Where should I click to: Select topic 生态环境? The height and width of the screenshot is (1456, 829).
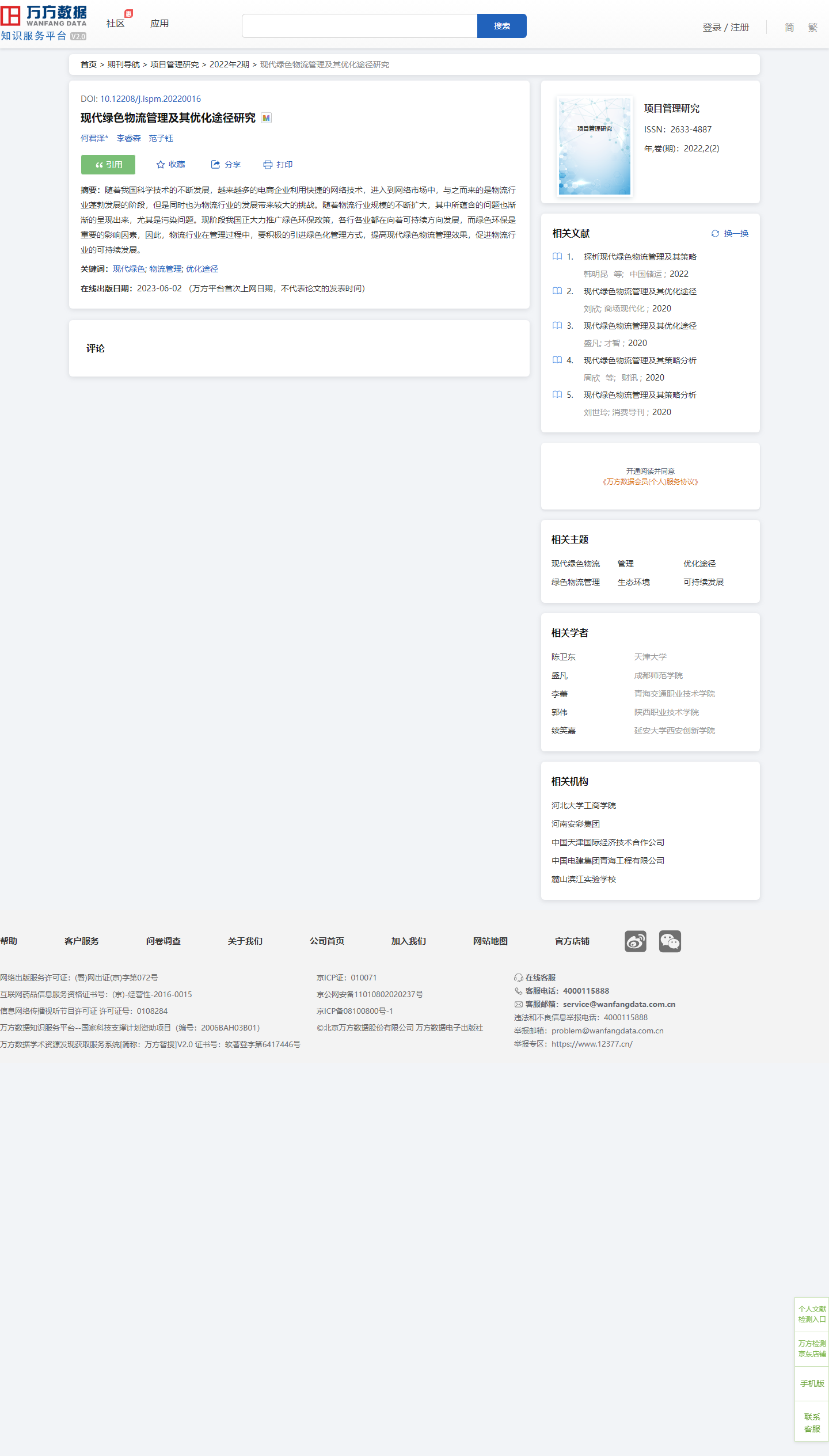point(634,582)
